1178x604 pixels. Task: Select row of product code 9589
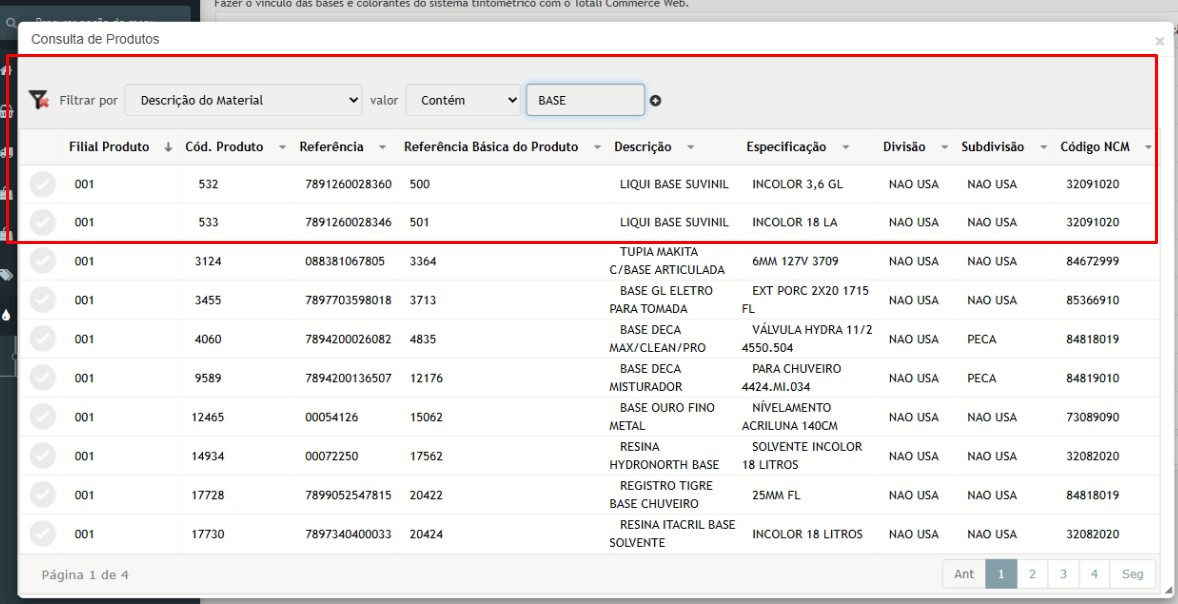43,378
